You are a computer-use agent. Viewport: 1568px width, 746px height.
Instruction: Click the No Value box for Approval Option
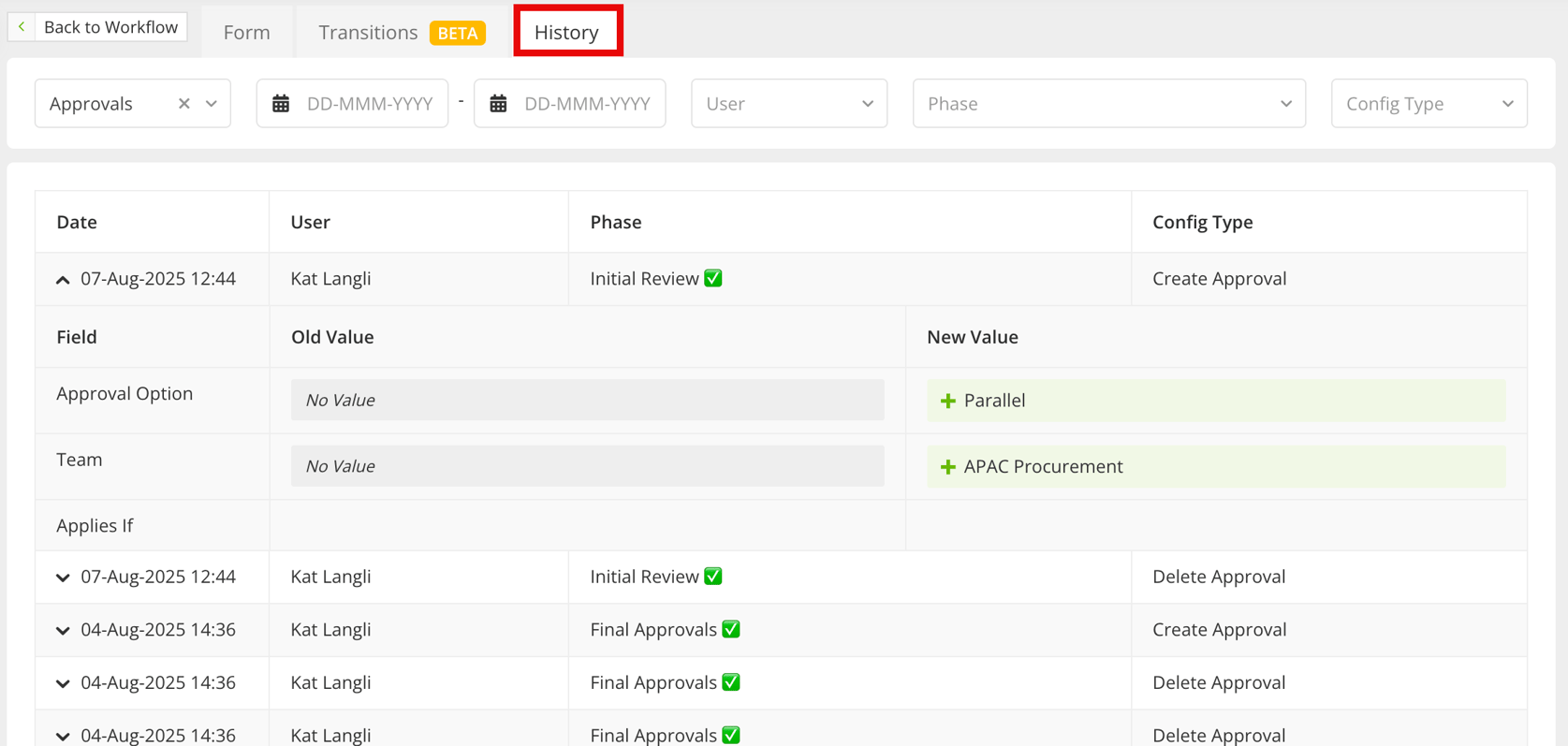588,401
